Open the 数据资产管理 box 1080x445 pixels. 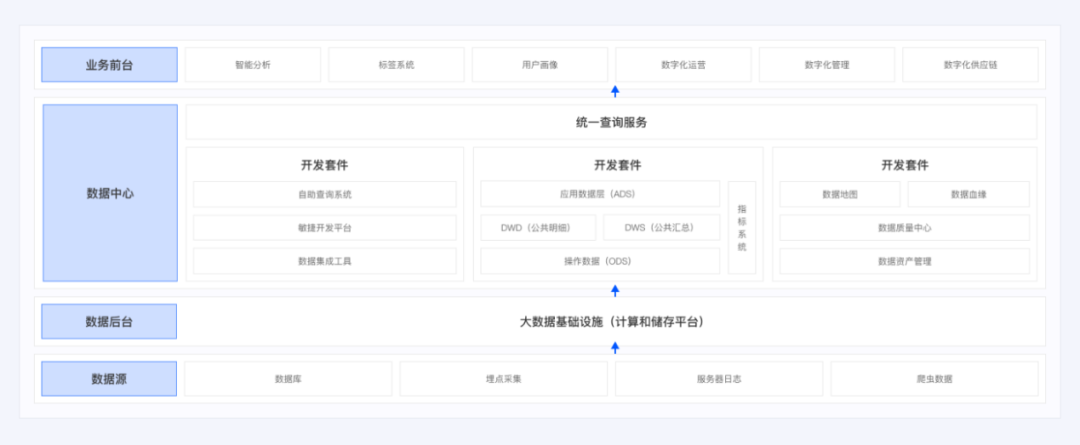[904, 261]
